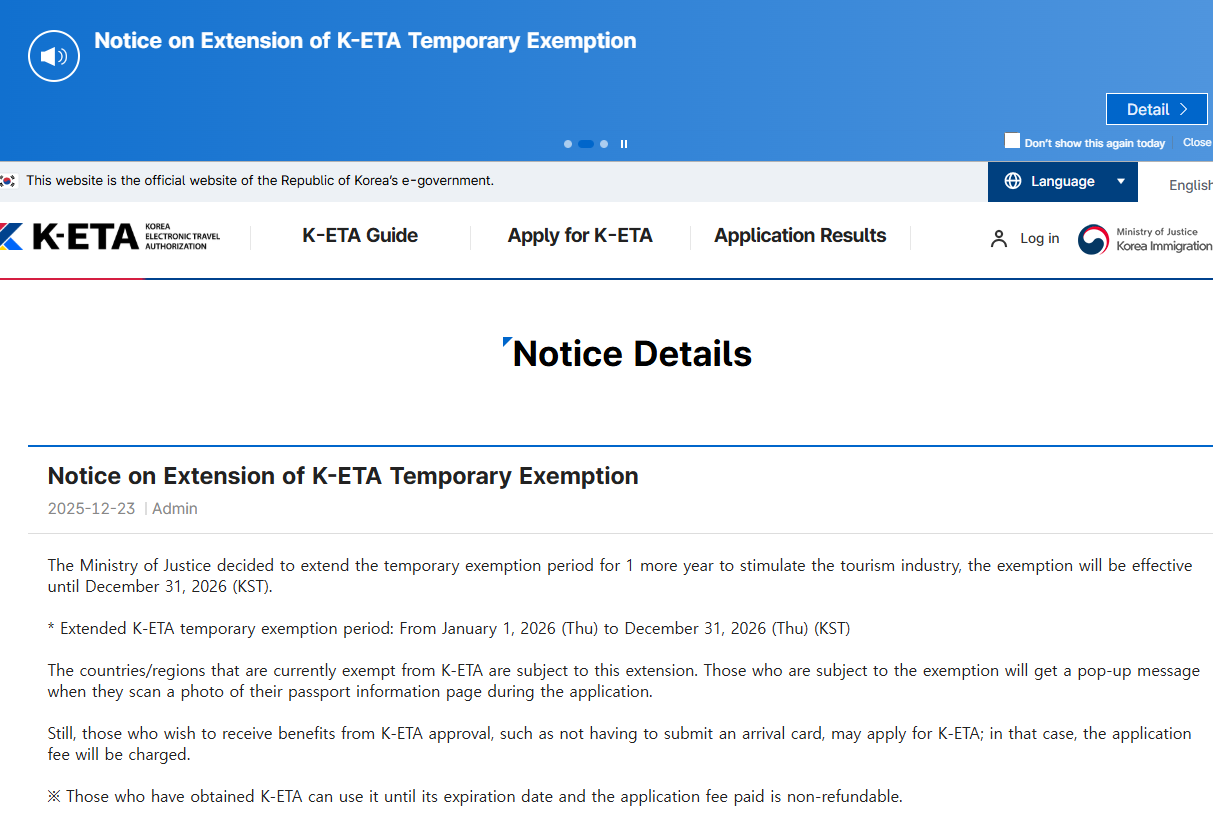Click the globe icon beside Language

point(1013,181)
